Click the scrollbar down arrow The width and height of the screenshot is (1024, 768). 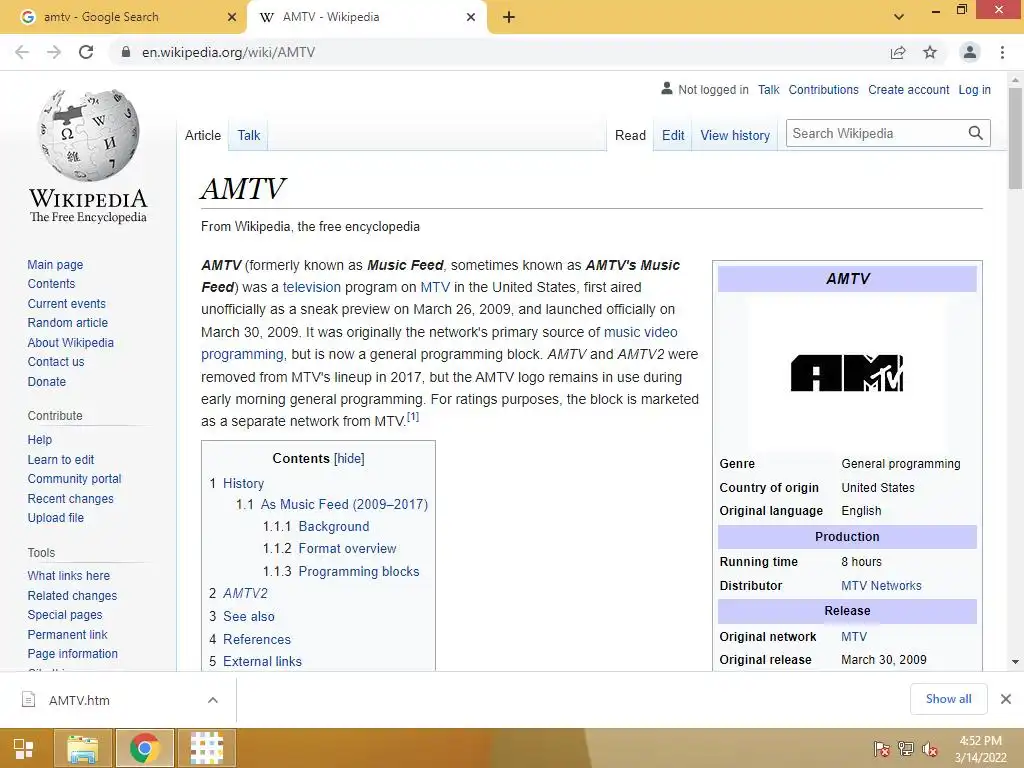(x=1015, y=662)
